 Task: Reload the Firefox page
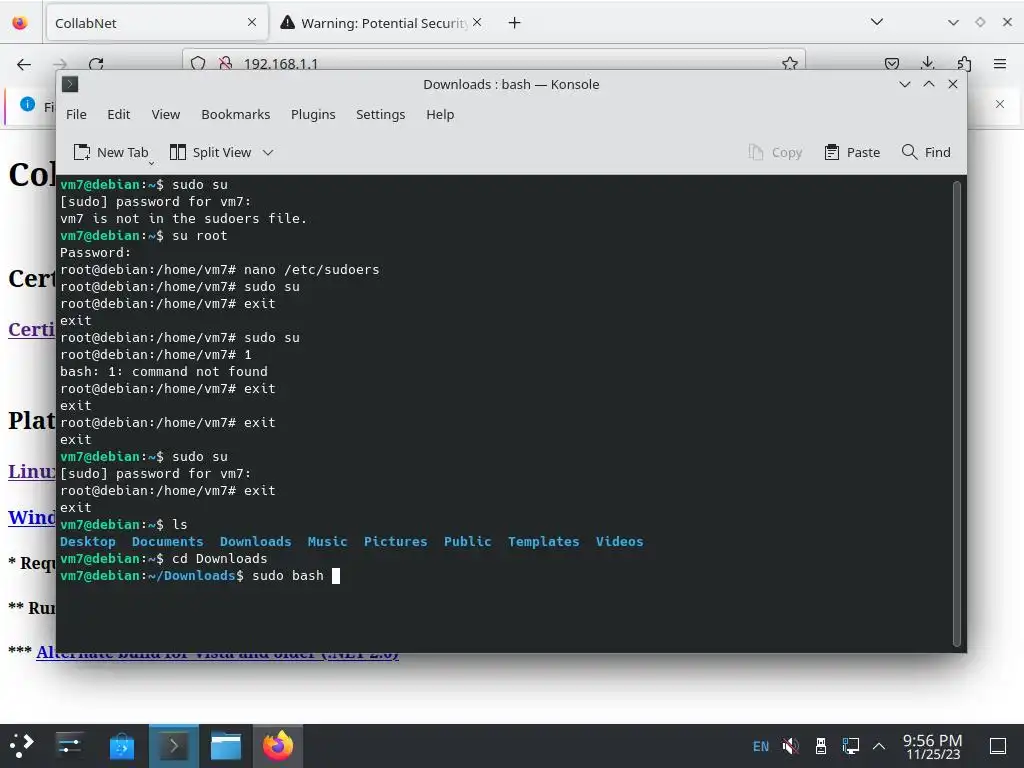(x=96, y=64)
